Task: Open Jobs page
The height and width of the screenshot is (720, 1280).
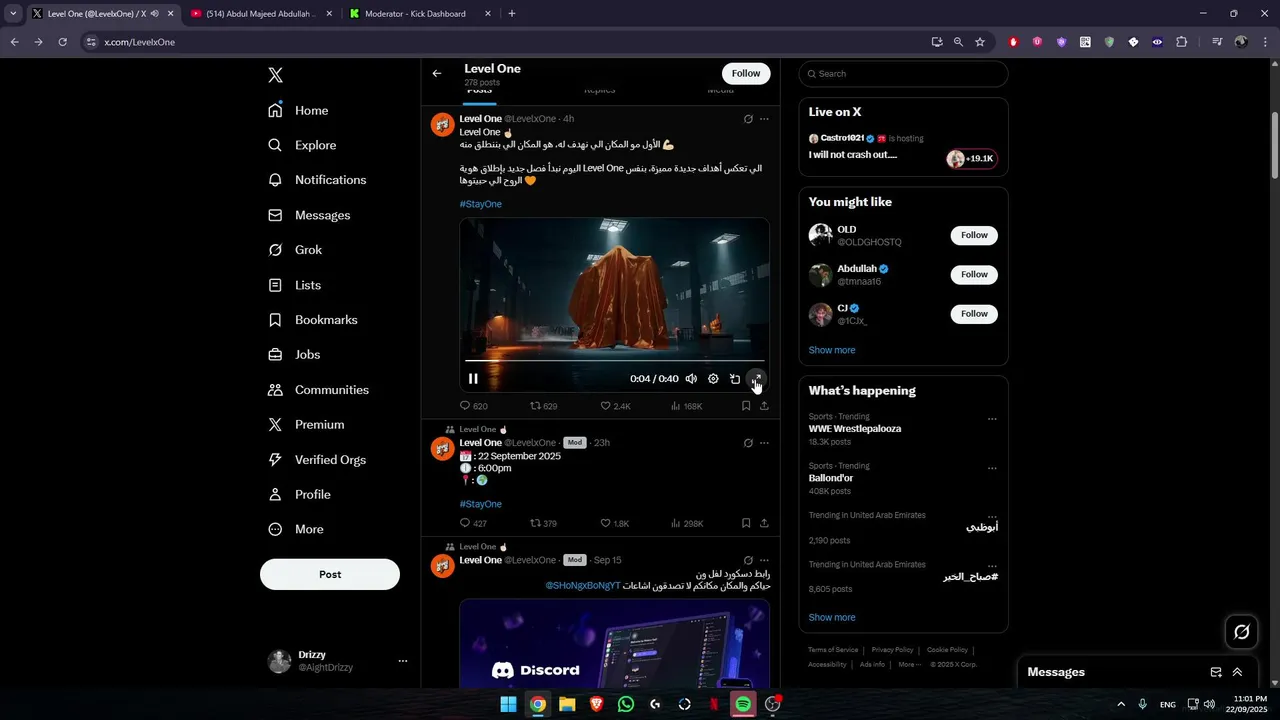Action: click(x=294, y=355)
